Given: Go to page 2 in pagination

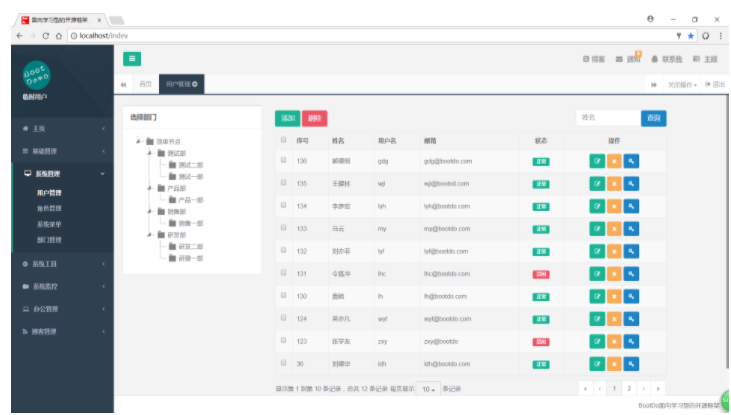Looking at the screenshot, I should point(629,388).
